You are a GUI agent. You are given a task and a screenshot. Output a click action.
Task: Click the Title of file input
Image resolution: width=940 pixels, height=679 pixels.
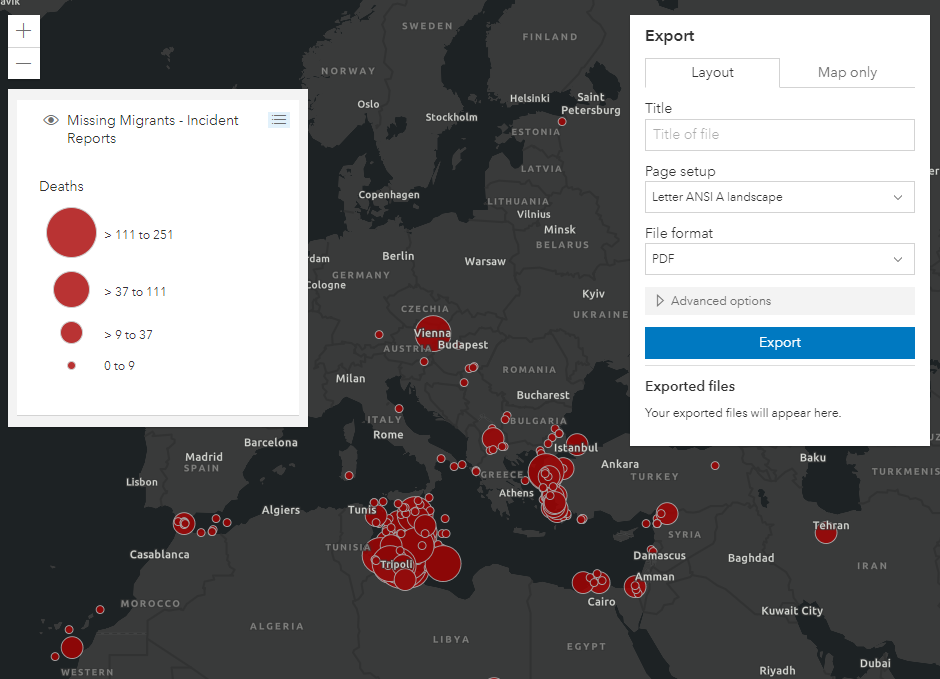779,134
